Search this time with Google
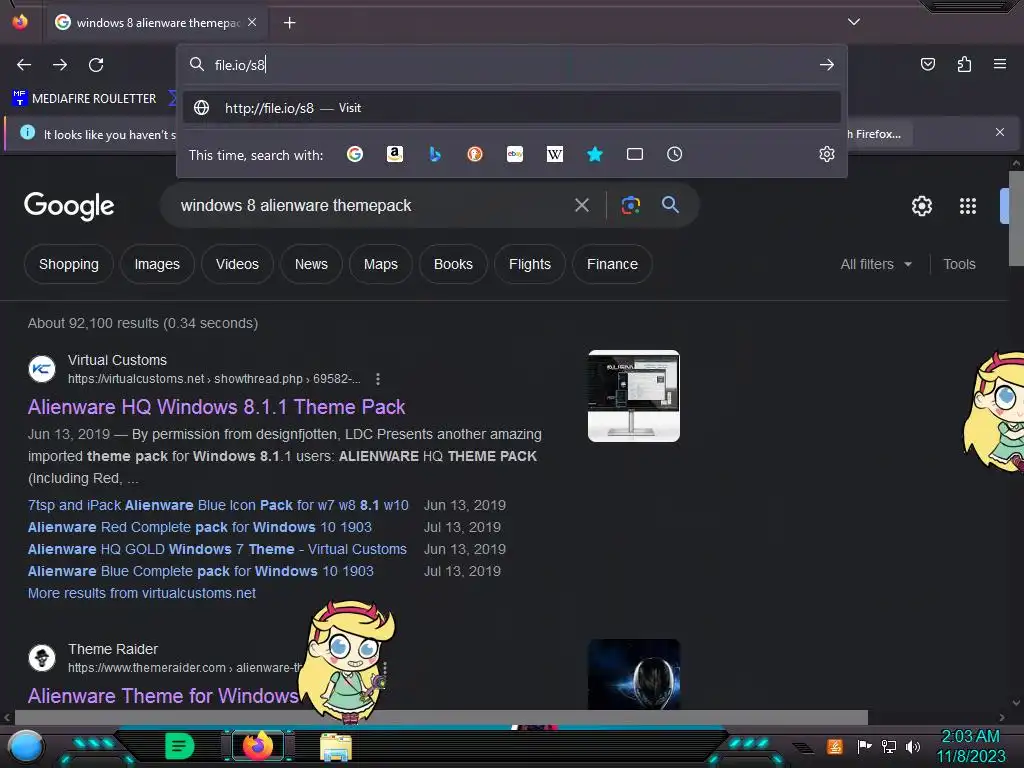This screenshot has height=768, width=1024. pyautogui.click(x=355, y=154)
